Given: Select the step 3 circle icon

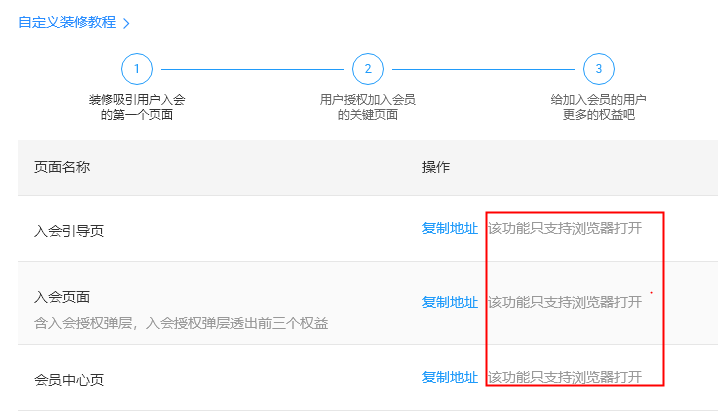Looking at the screenshot, I should [599, 69].
